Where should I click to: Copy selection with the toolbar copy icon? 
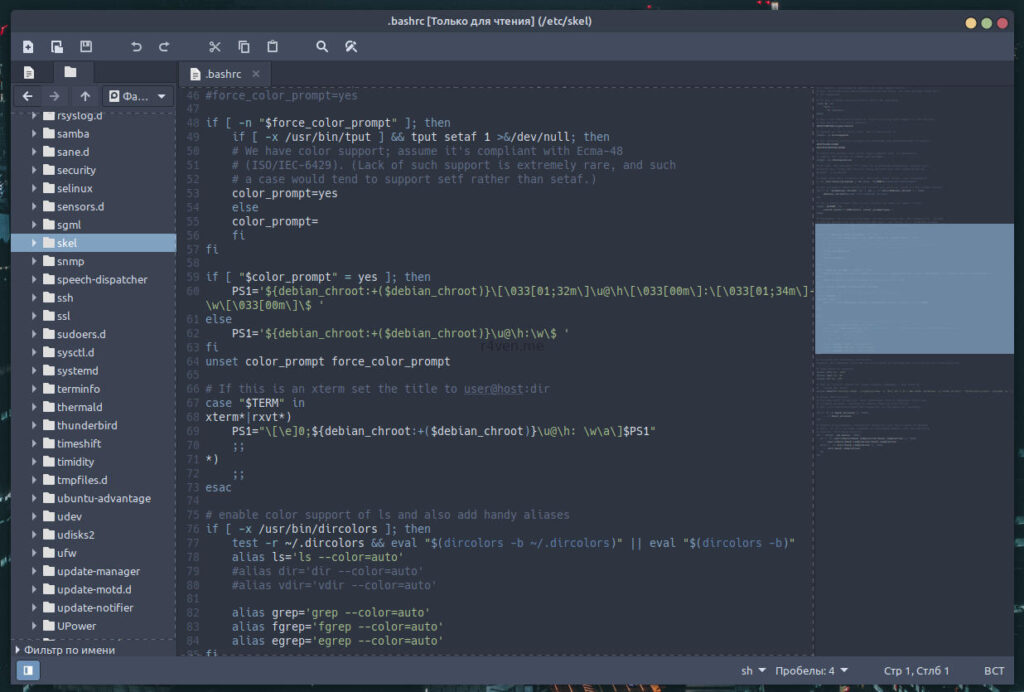[x=243, y=46]
